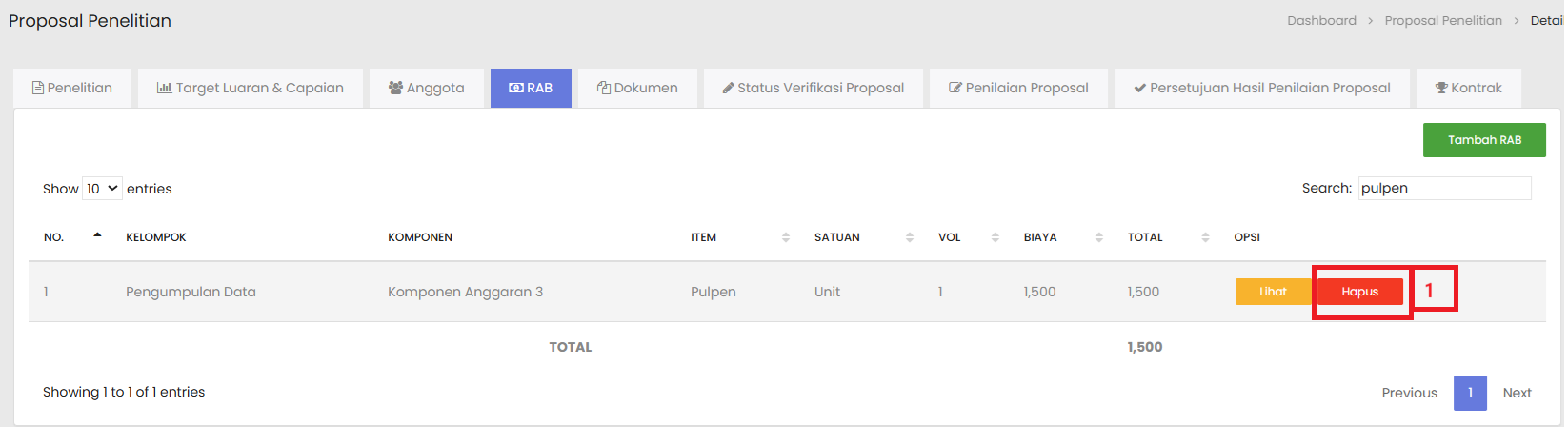This screenshot has height=427, width=1568.
Task: Sort by BIAYA column sort icon
Action: click(x=1098, y=237)
